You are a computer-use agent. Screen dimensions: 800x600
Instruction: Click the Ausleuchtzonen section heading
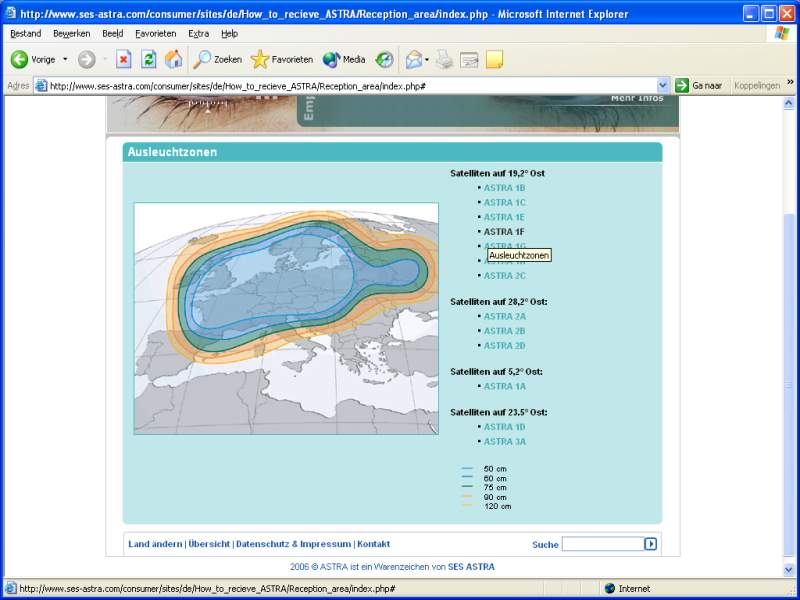click(x=172, y=152)
